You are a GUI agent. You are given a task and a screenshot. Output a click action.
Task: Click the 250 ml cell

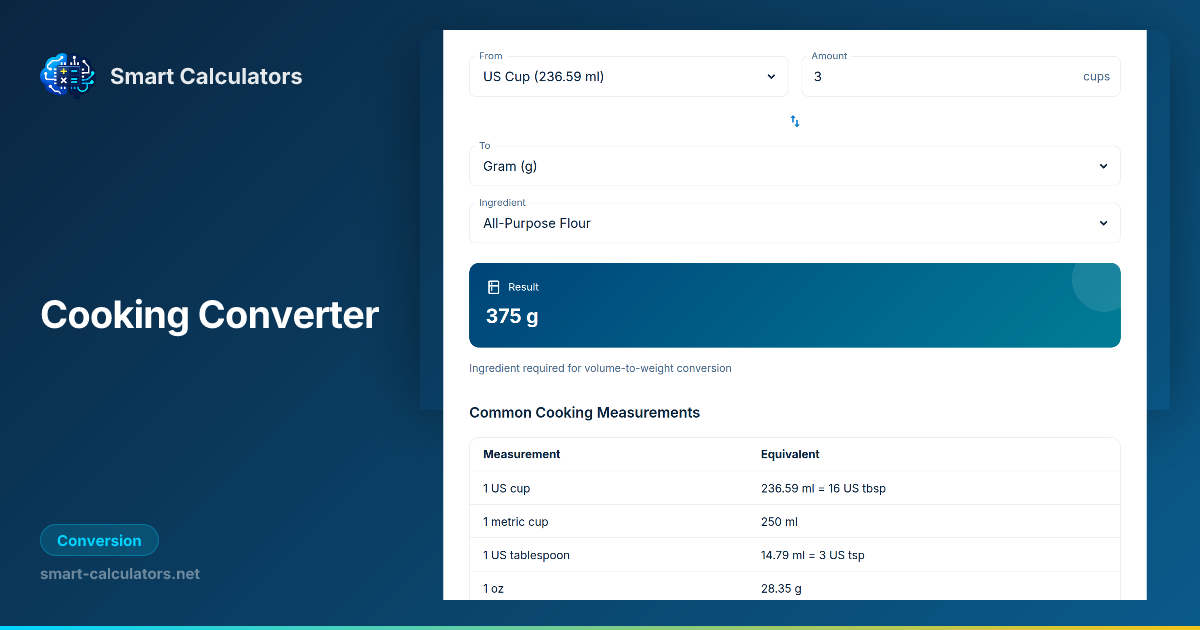click(779, 522)
